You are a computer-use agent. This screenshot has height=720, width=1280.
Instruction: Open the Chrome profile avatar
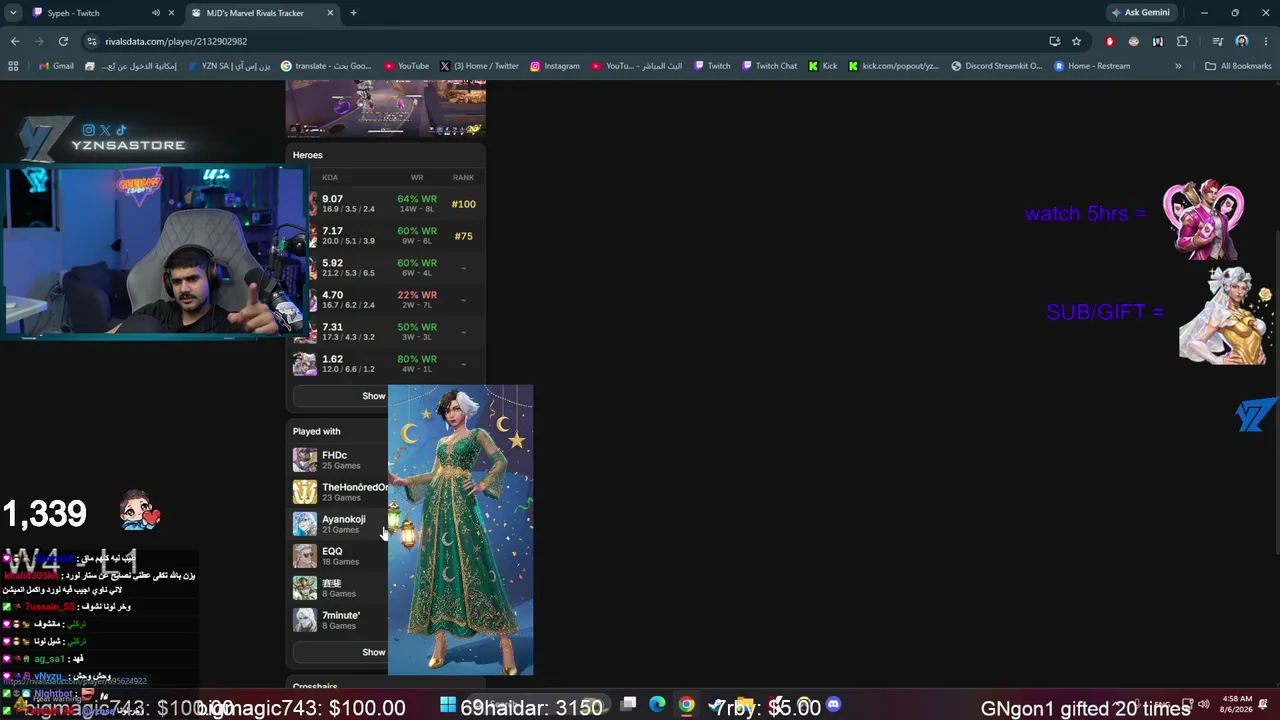coord(1241,41)
